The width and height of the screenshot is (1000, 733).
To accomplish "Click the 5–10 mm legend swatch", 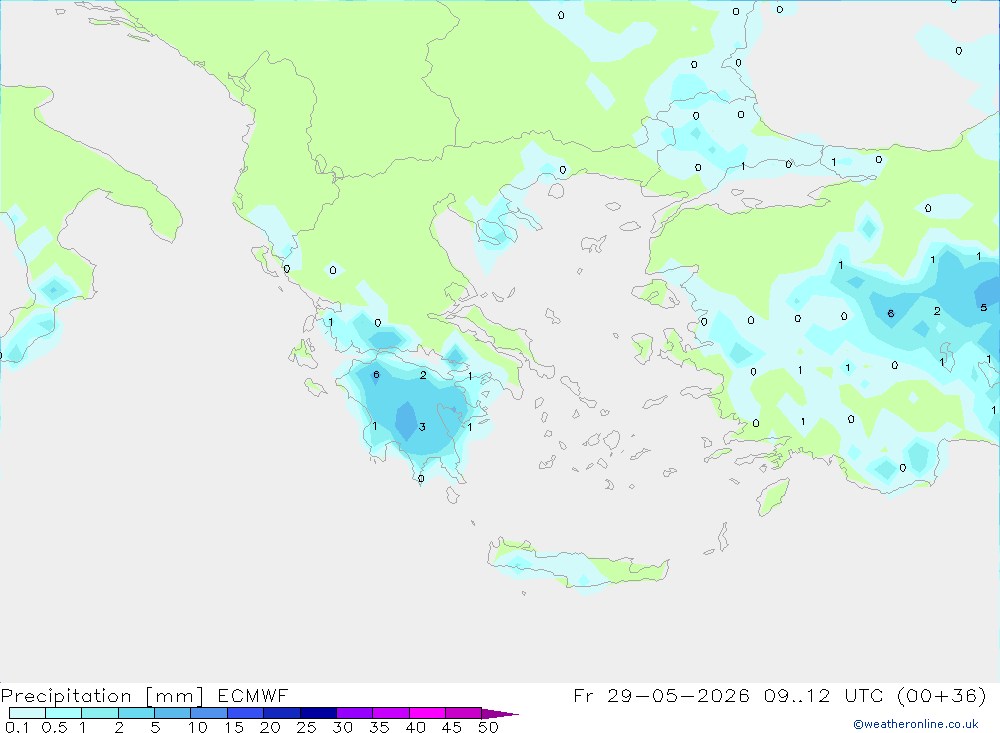I will [x=173, y=713].
